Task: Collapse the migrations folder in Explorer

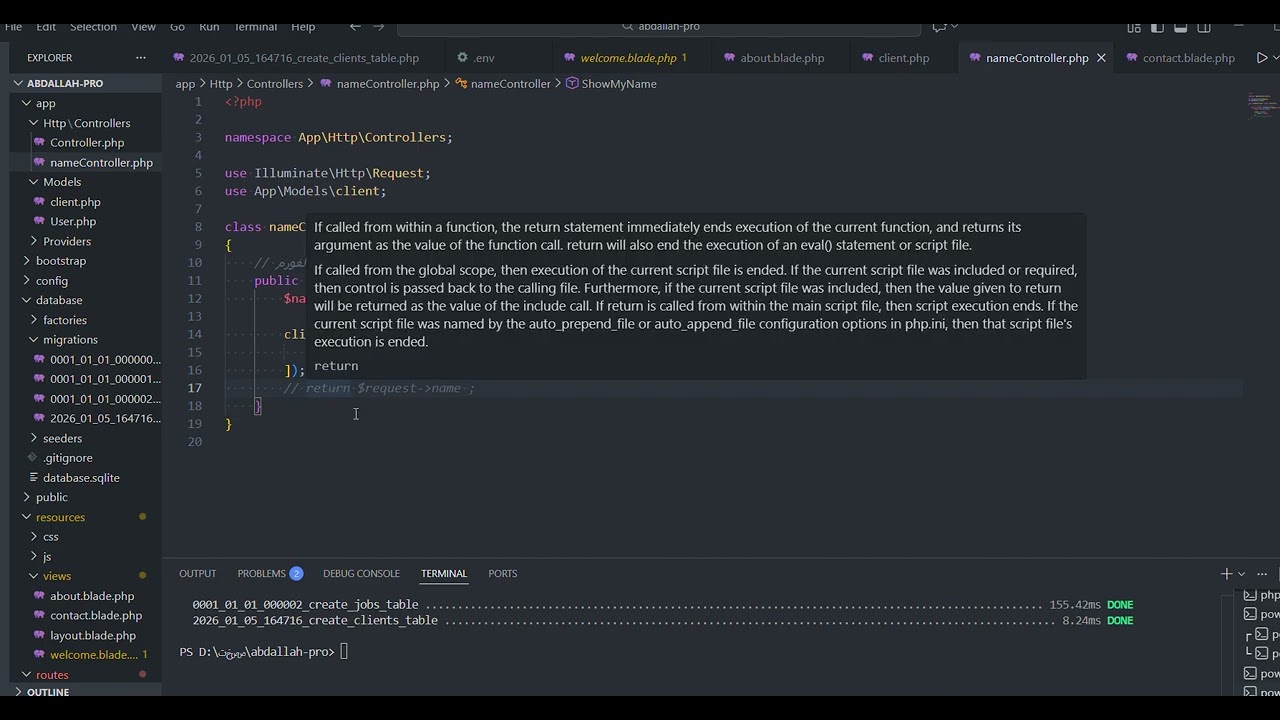Action: point(69,340)
